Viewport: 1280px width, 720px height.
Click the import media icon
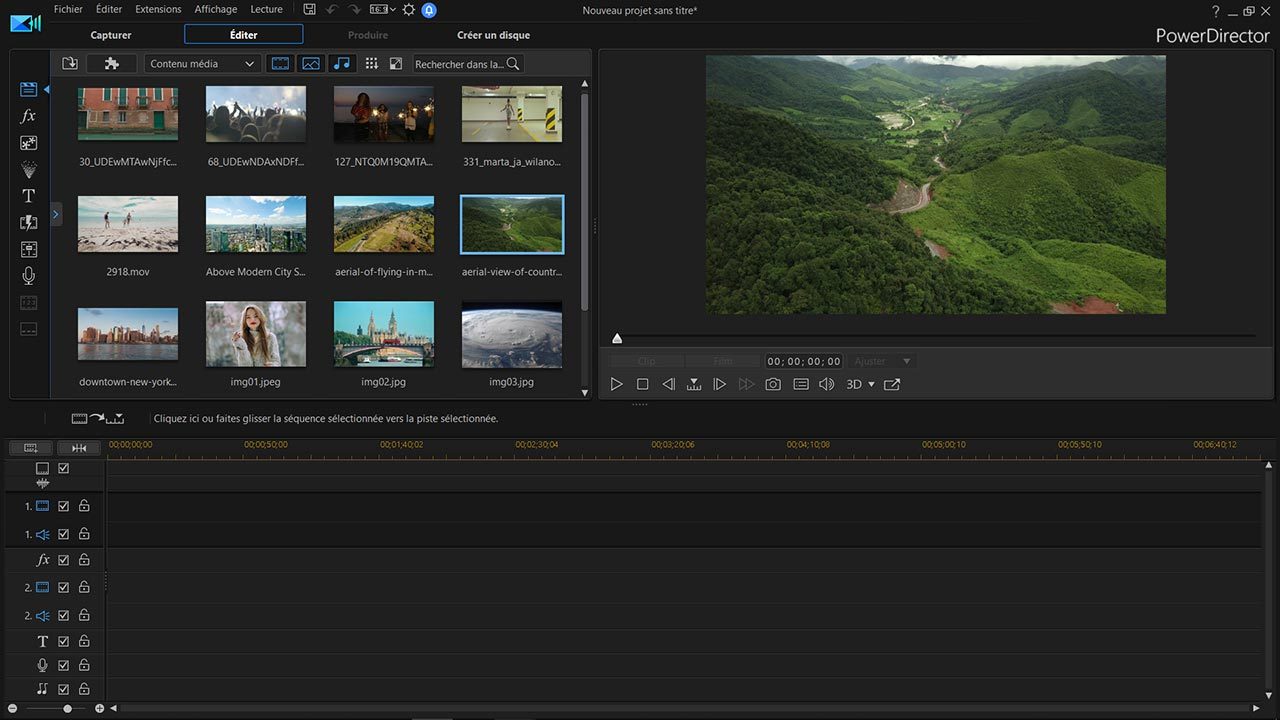click(x=69, y=63)
